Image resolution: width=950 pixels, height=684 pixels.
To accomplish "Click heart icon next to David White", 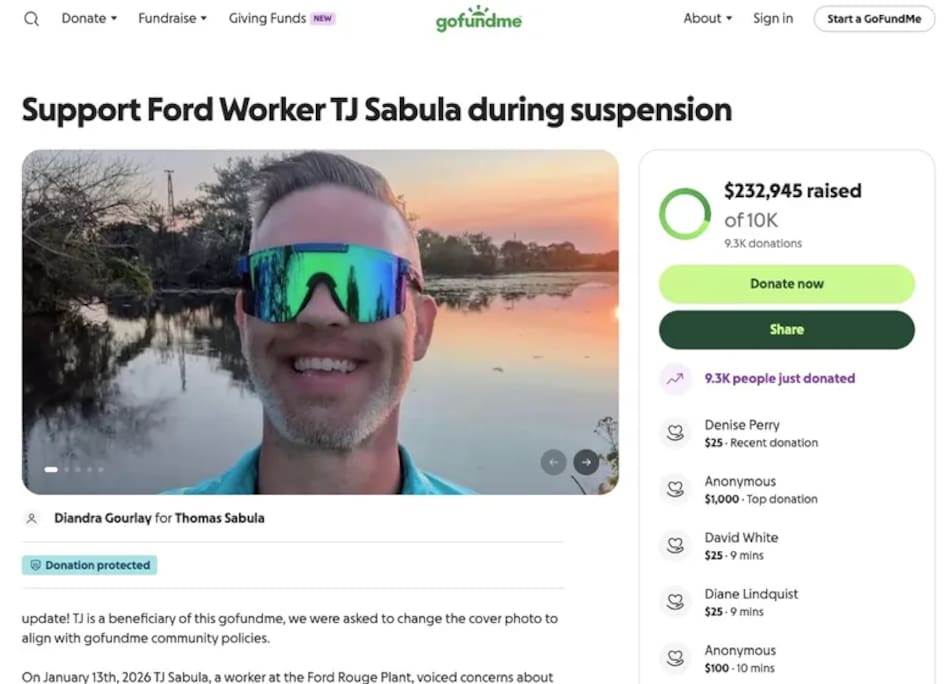I will tap(675, 546).
